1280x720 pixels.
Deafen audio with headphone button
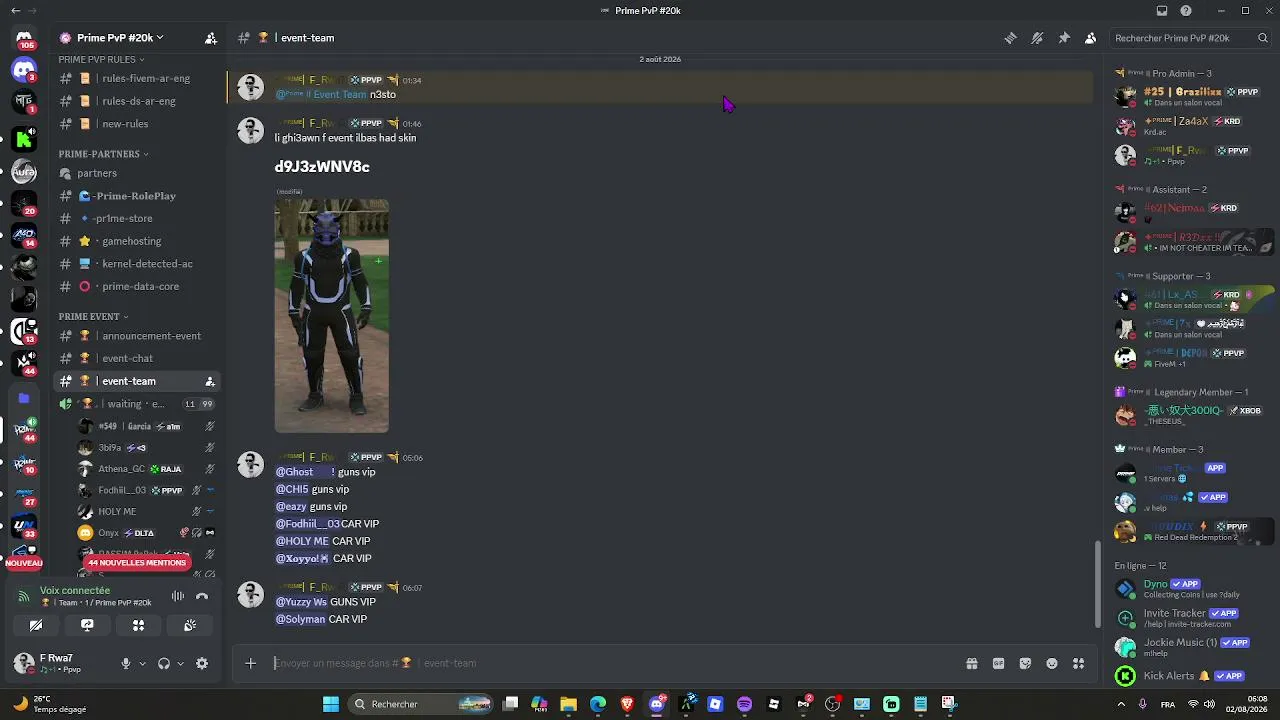click(x=164, y=663)
